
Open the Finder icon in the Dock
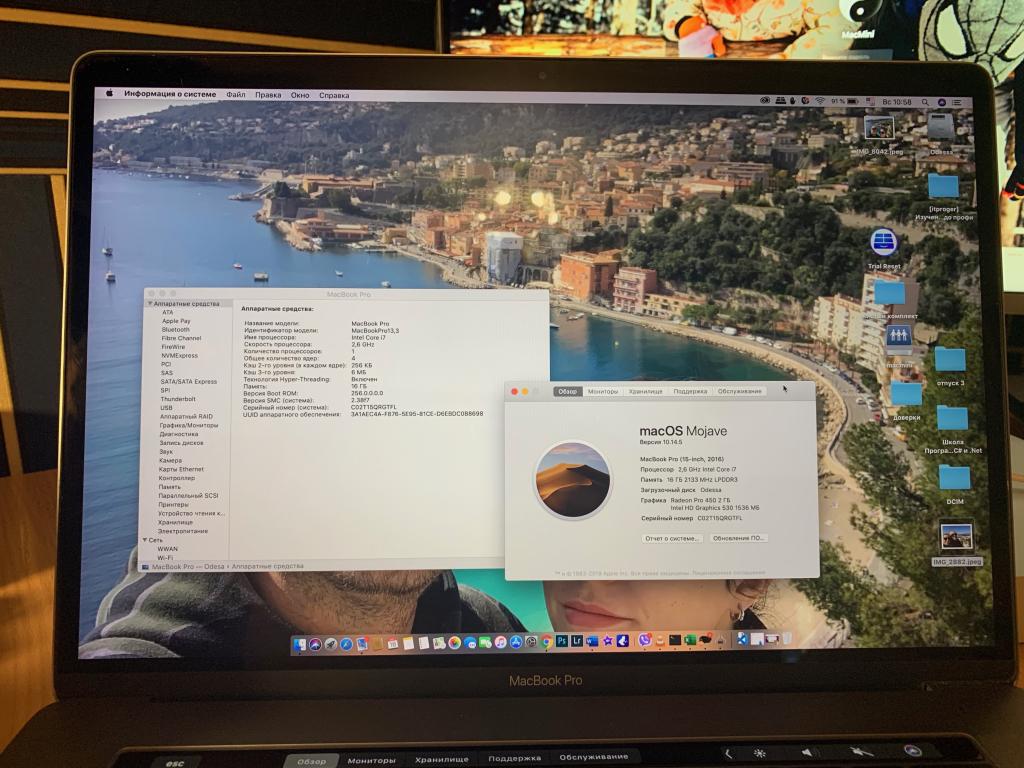(x=300, y=644)
